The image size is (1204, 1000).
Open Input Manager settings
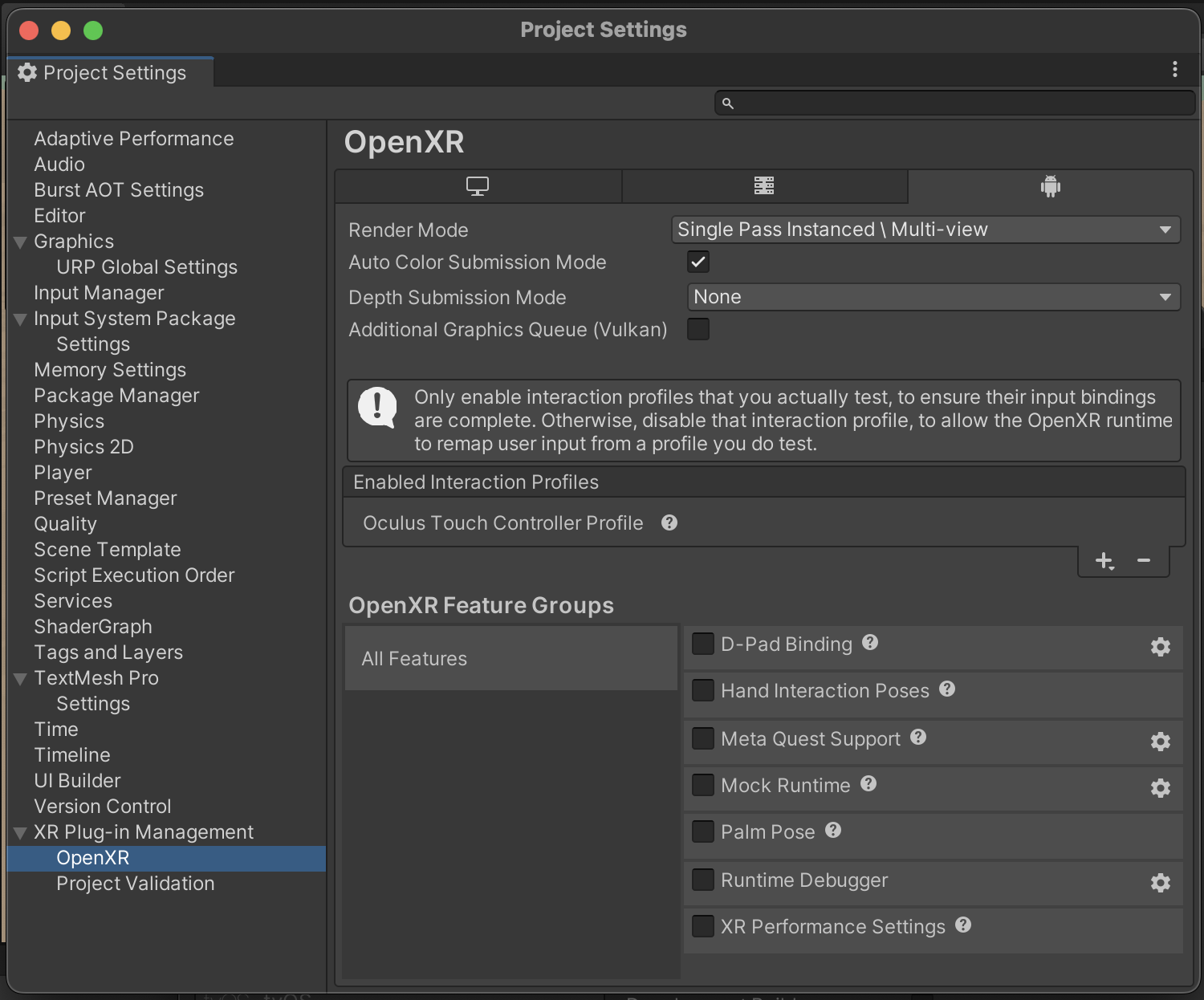click(x=99, y=293)
